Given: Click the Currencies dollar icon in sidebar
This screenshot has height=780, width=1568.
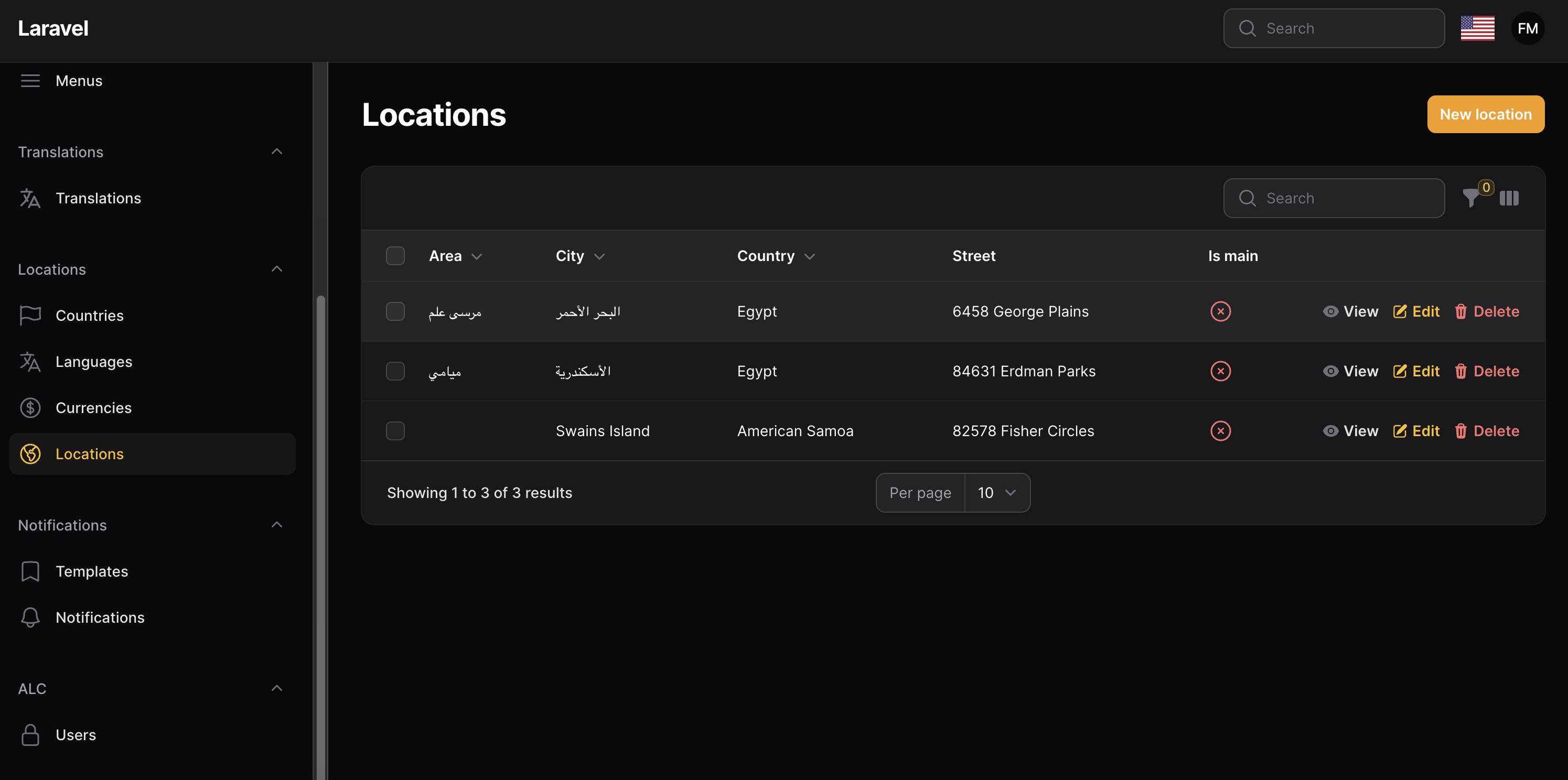Looking at the screenshot, I should (30, 408).
